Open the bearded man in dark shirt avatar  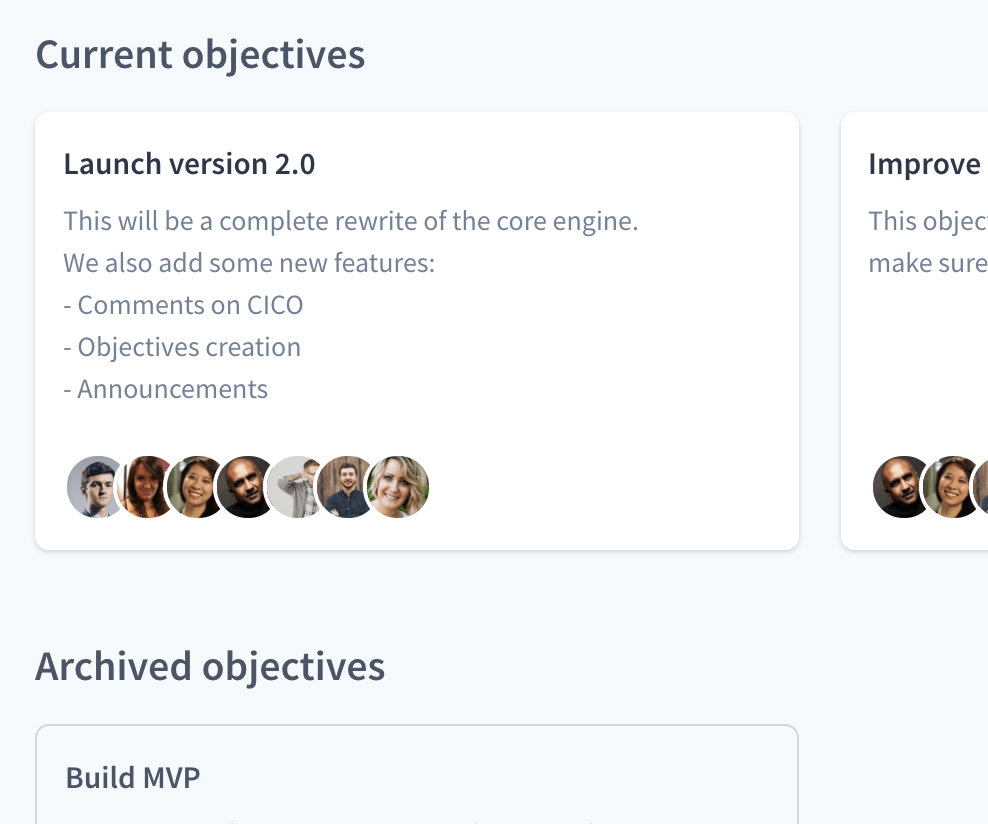347,487
